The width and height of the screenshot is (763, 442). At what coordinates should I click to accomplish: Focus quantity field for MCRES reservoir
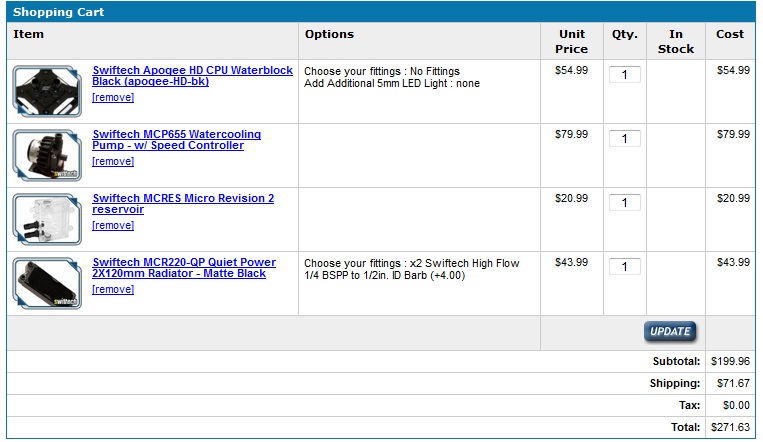click(625, 203)
